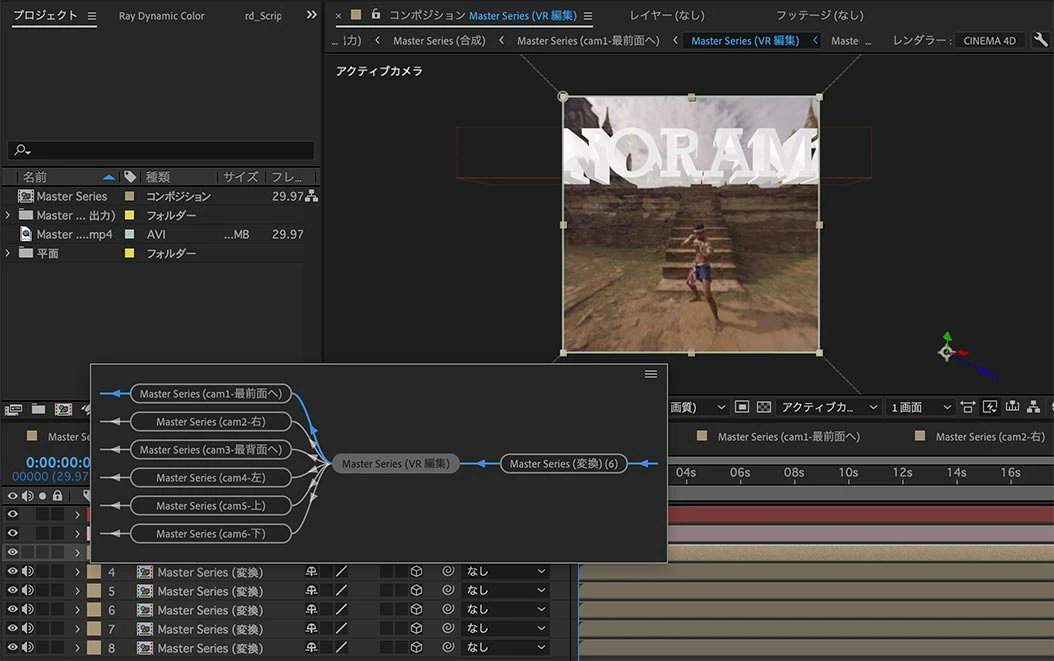Click the solo column header dot
This screenshot has width=1054, height=661.
click(x=42, y=496)
